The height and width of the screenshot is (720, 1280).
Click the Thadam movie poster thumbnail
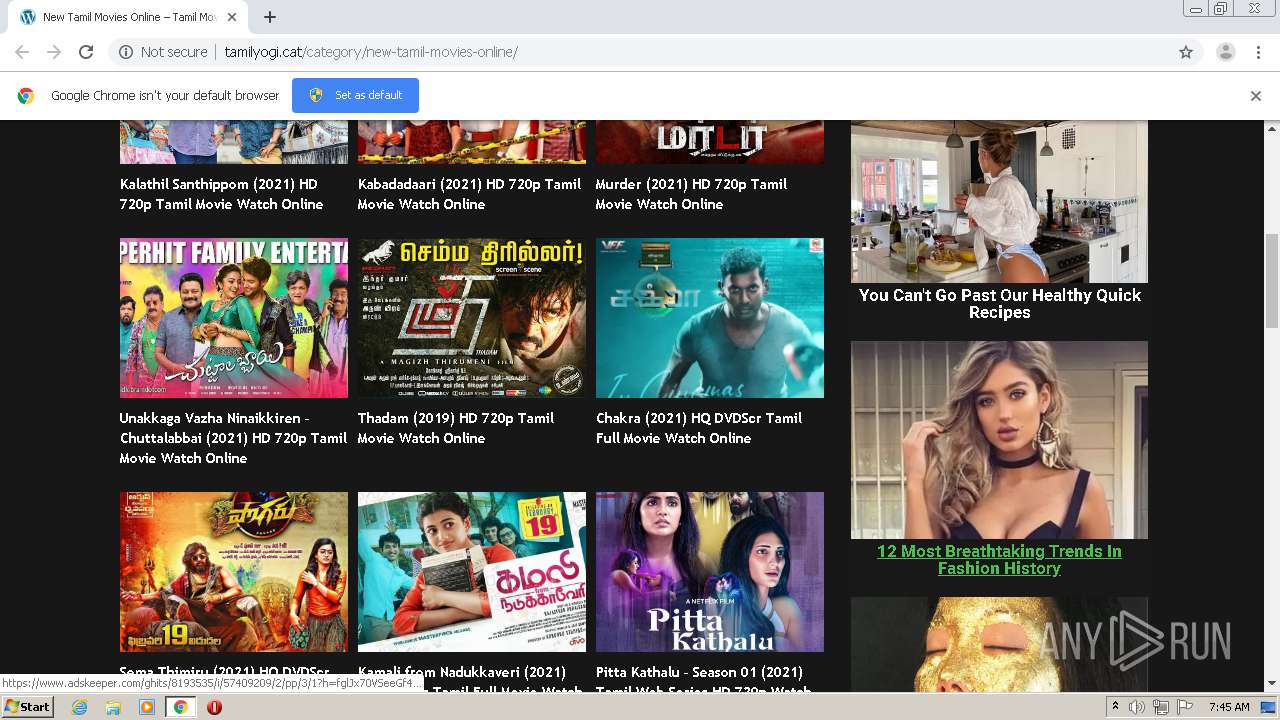[472, 318]
